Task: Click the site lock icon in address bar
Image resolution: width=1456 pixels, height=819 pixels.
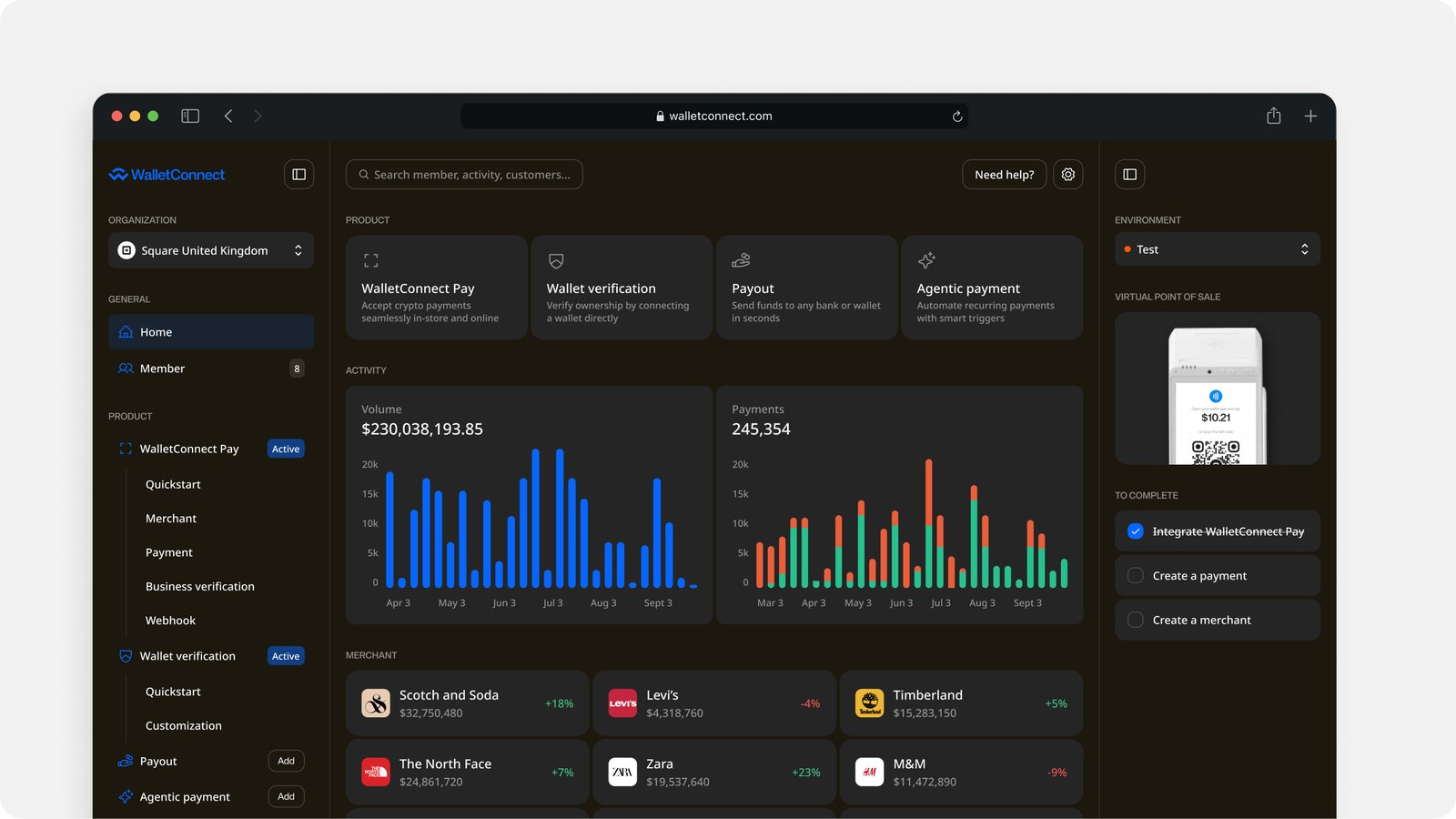Action: point(660,116)
